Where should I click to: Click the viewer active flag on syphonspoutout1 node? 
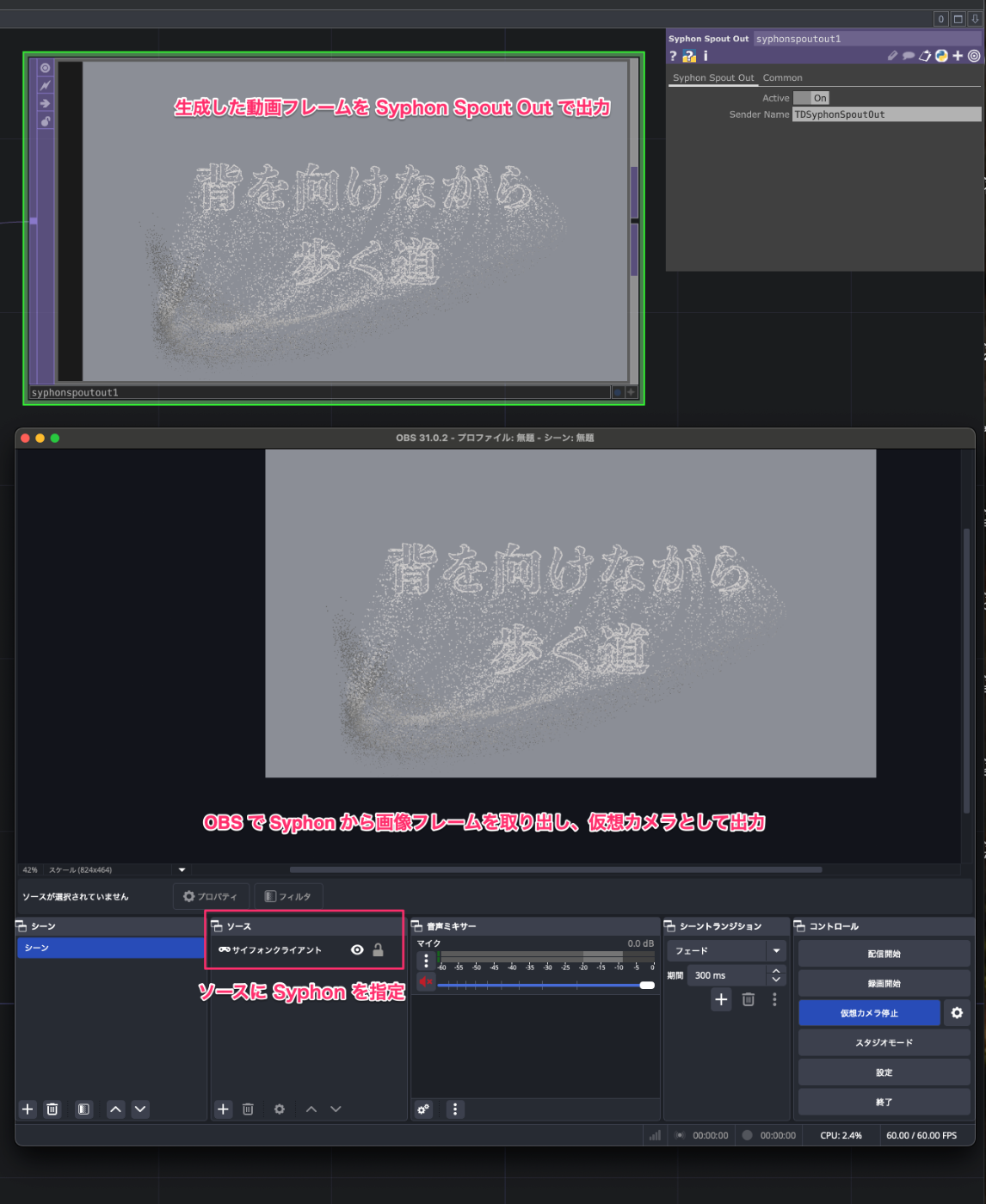pos(46,68)
